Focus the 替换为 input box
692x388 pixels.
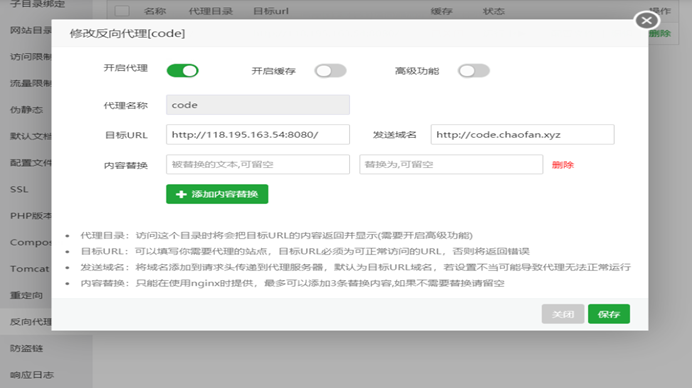click(451, 164)
